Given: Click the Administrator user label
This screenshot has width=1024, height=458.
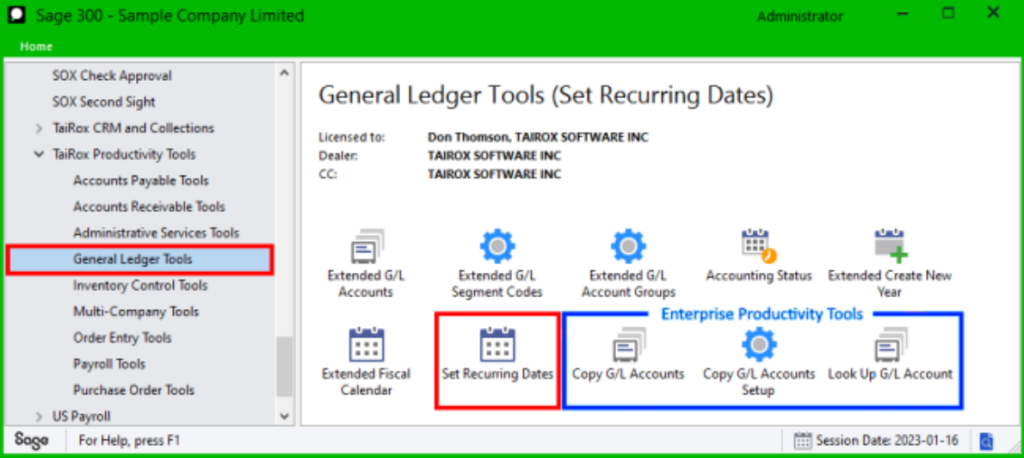Looking at the screenshot, I should [800, 16].
